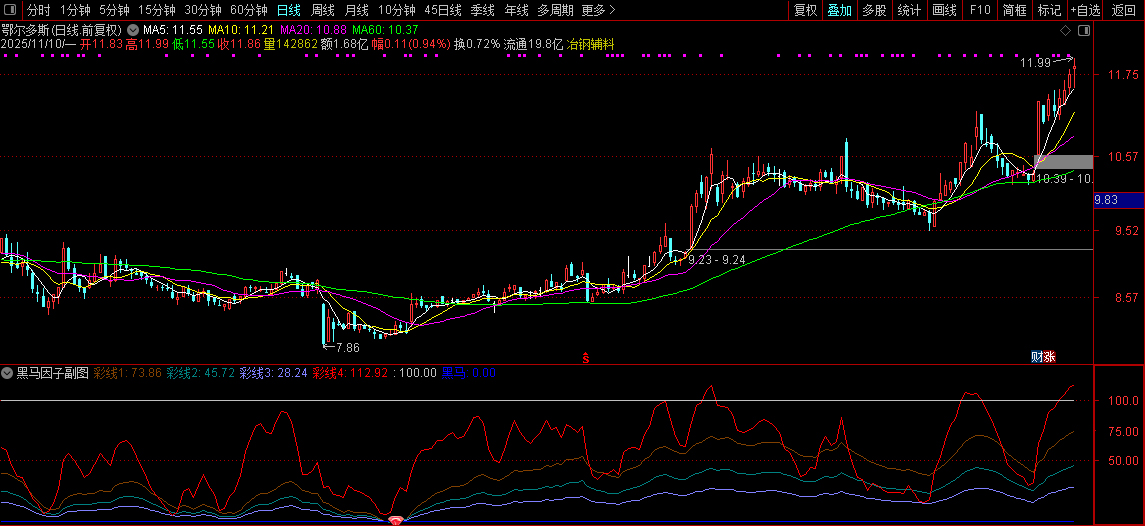Toggle the side panel icon near price axis

[x=1083, y=31]
